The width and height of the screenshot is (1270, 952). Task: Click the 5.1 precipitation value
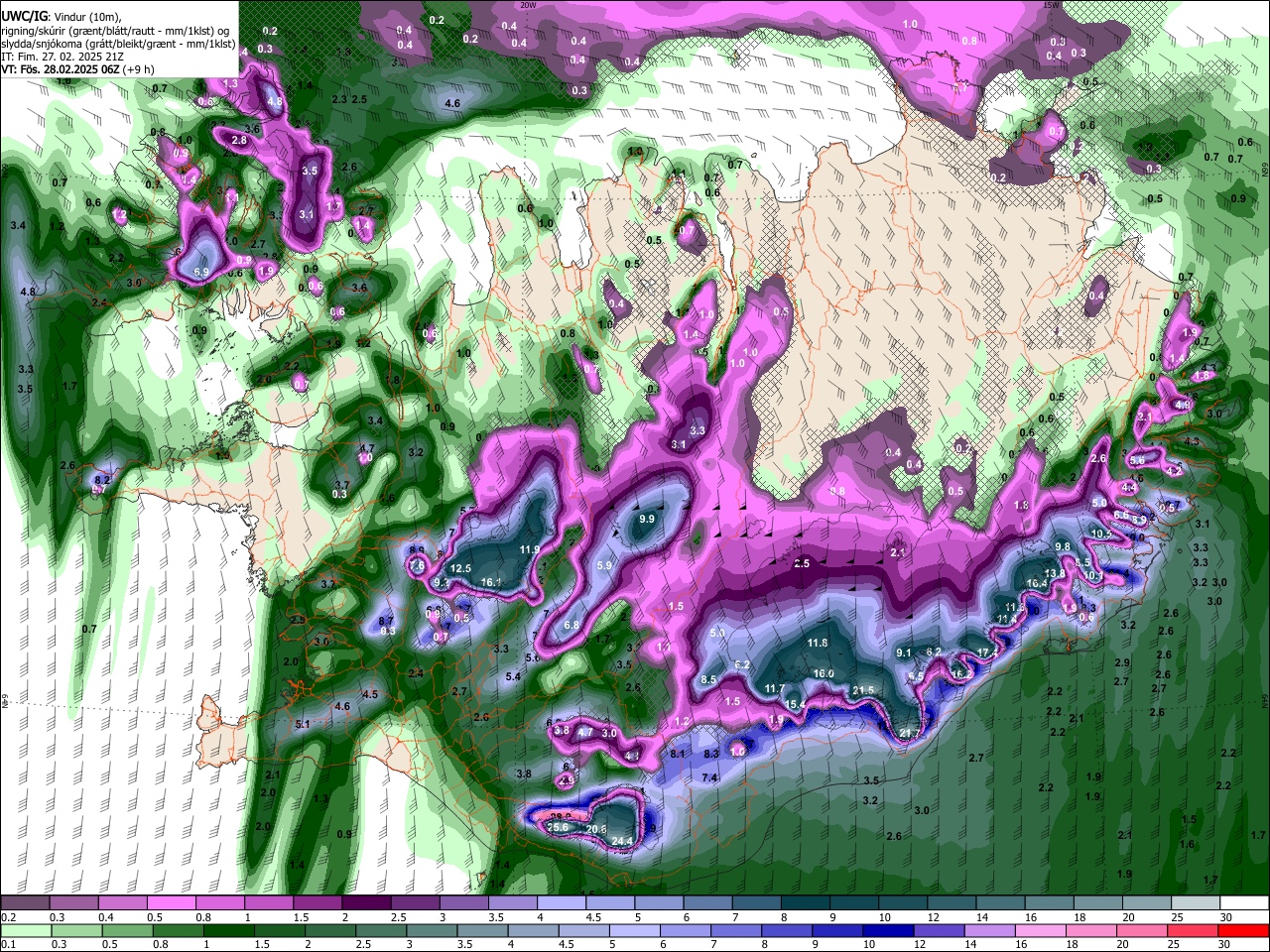[304, 725]
